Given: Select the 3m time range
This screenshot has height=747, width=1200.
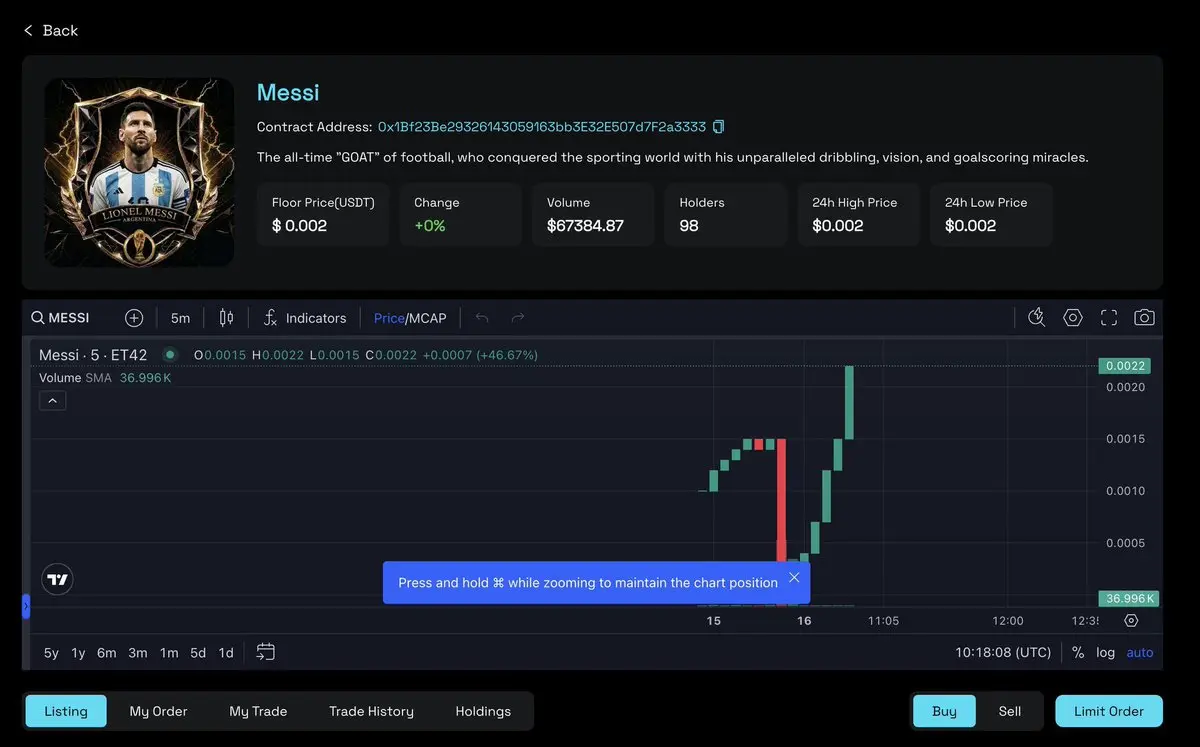Looking at the screenshot, I should [x=138, y=653].
